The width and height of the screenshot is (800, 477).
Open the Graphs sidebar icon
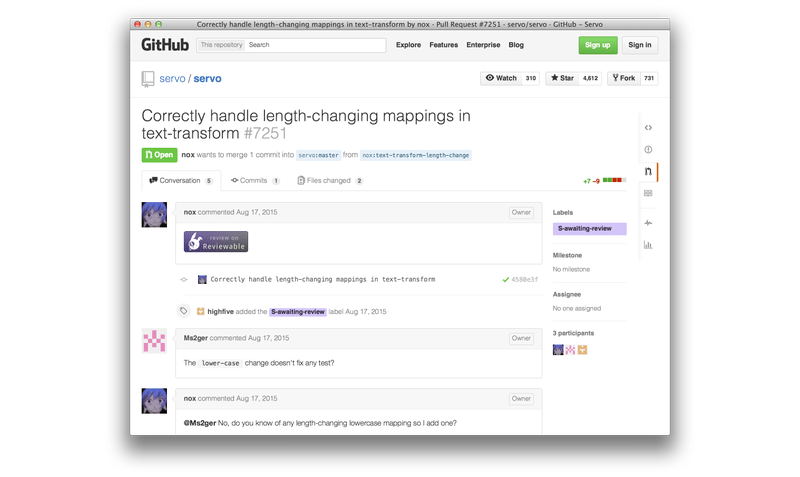coord(648,245)
